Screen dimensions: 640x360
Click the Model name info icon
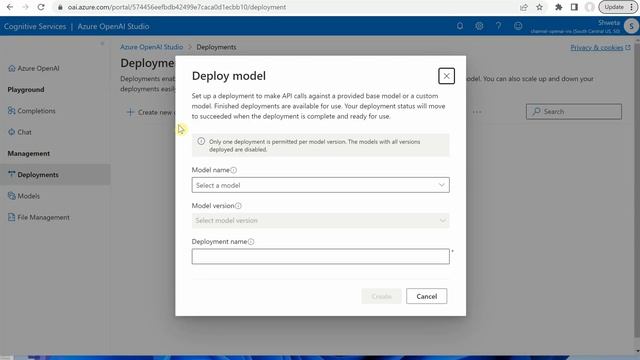pos(233,170)
